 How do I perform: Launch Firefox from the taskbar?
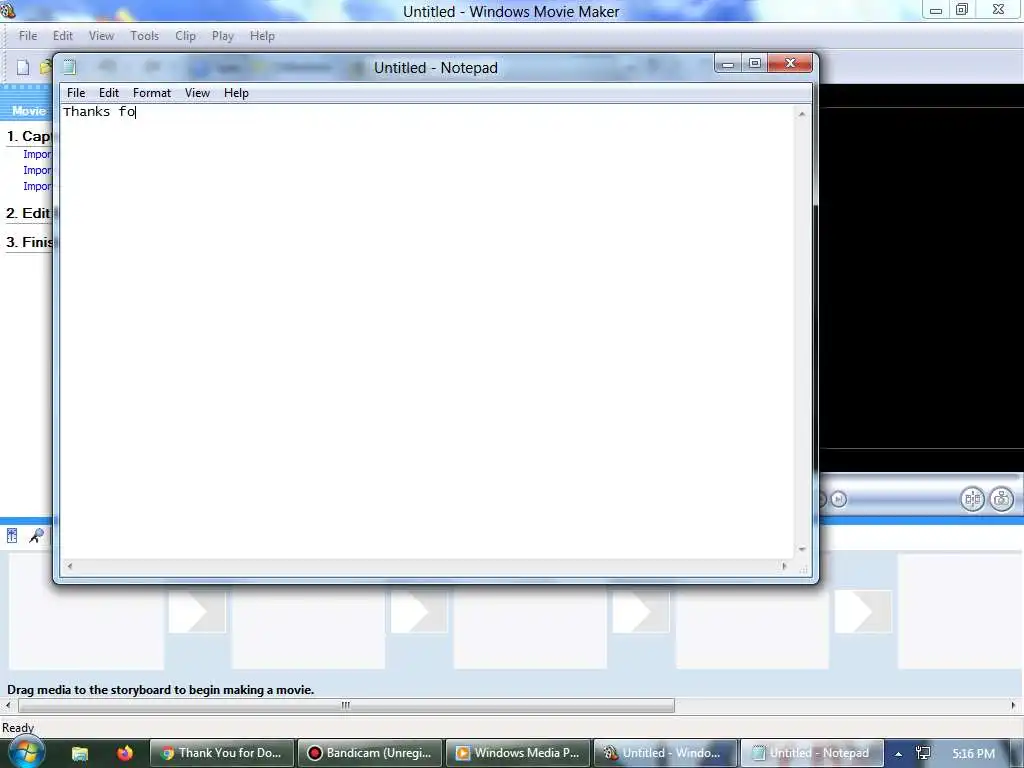124,753
